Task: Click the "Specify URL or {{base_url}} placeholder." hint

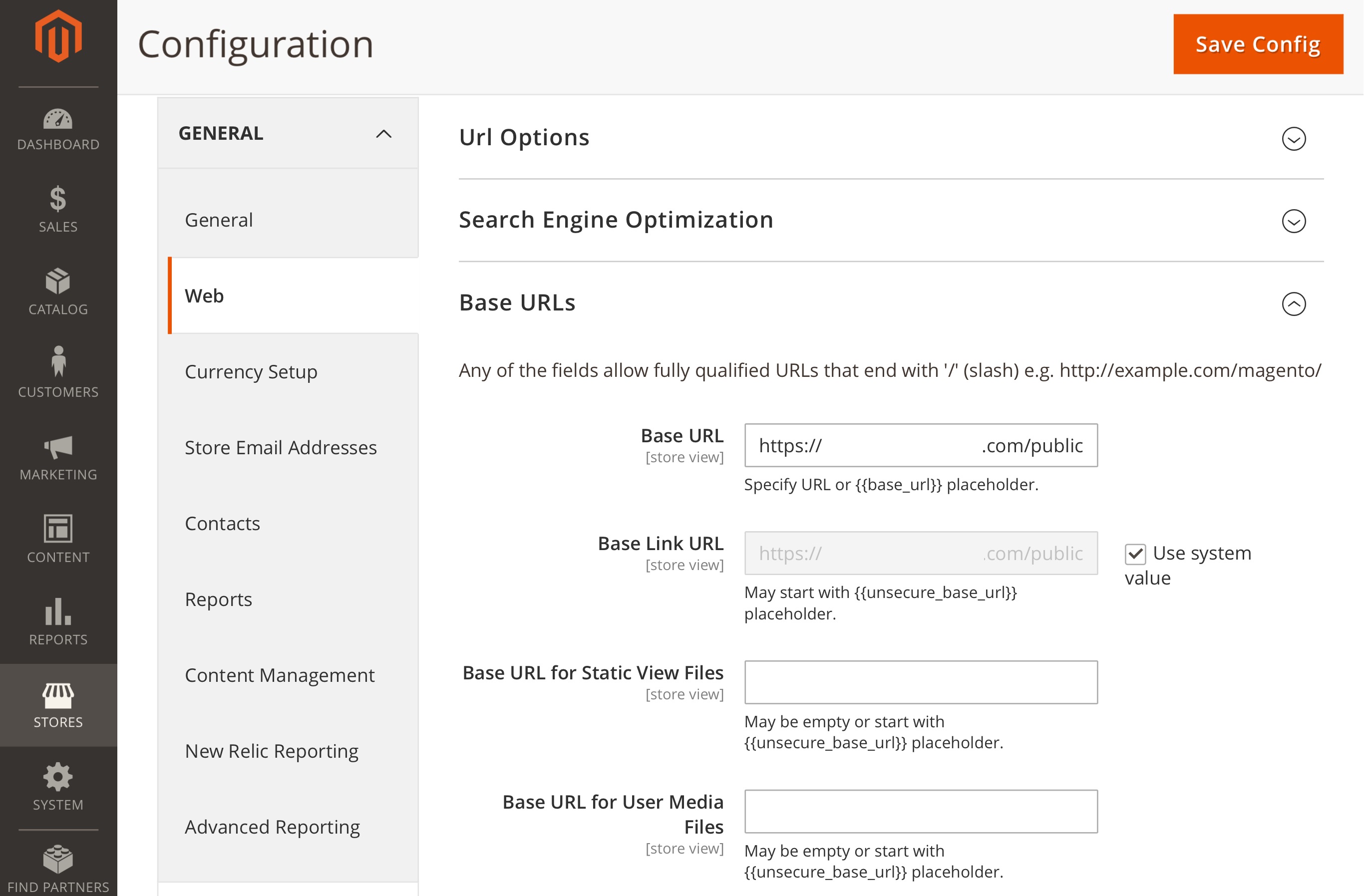Action: point(891,485)
